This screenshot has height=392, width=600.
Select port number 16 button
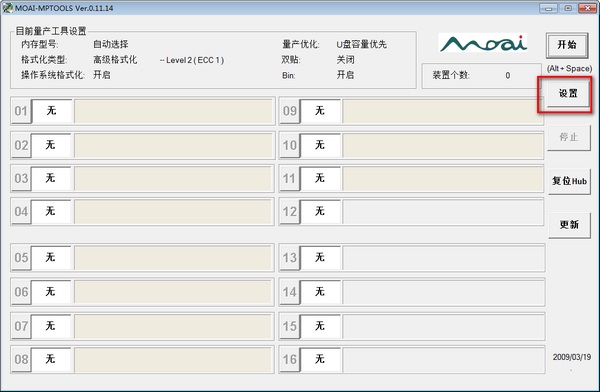tap(290, 359)
